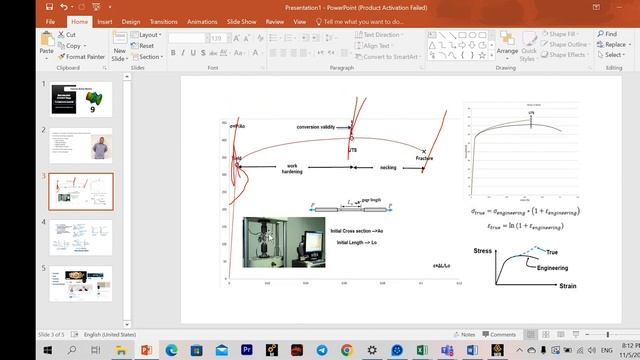640x360 pixels.
Task: Click the Tell me what you want box
Action: coord(360,22)
